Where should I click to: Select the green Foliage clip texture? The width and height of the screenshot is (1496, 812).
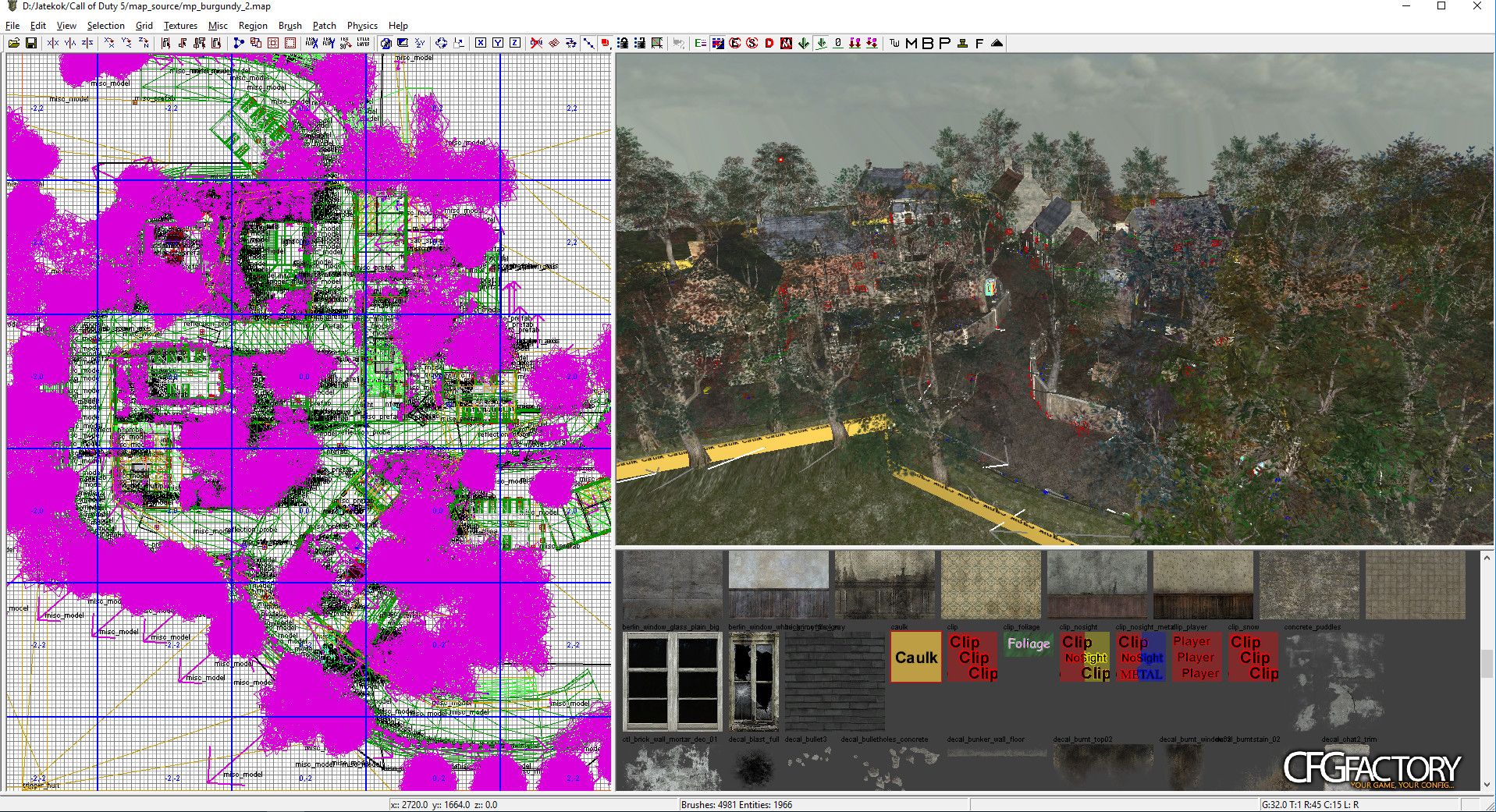point(1029,644)
